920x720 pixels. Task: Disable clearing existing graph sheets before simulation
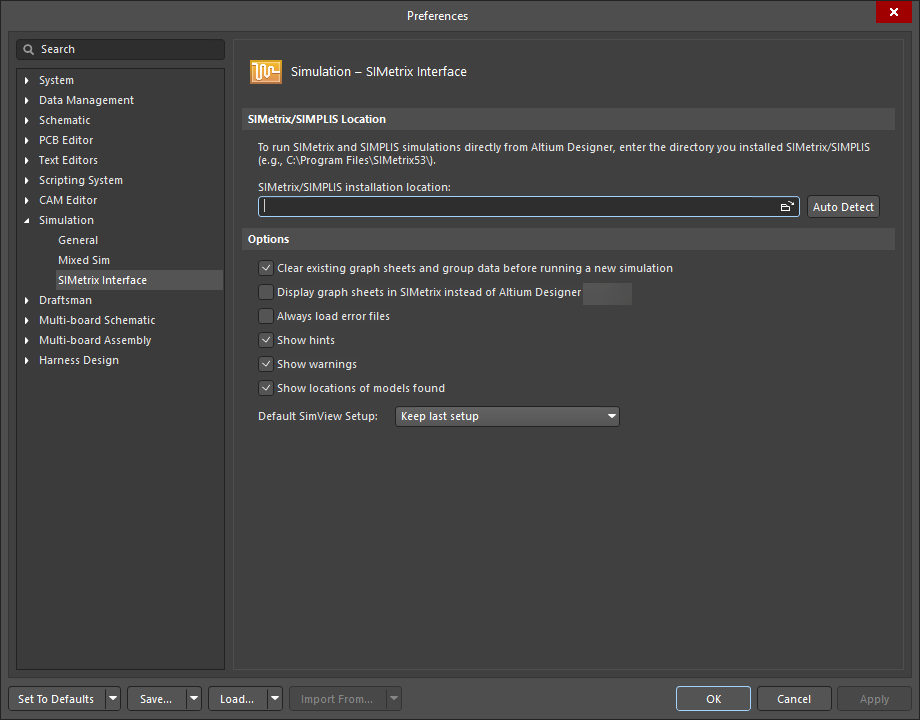[266, 268]
